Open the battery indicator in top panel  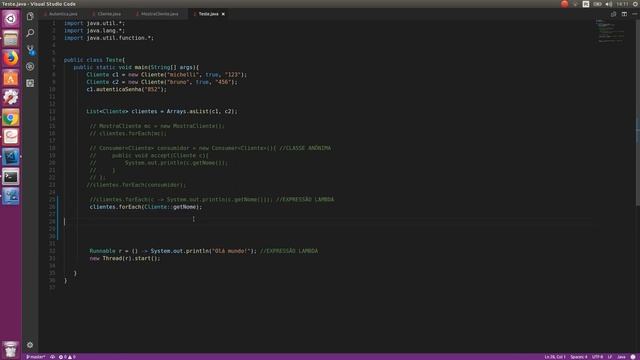click(597, 4)
